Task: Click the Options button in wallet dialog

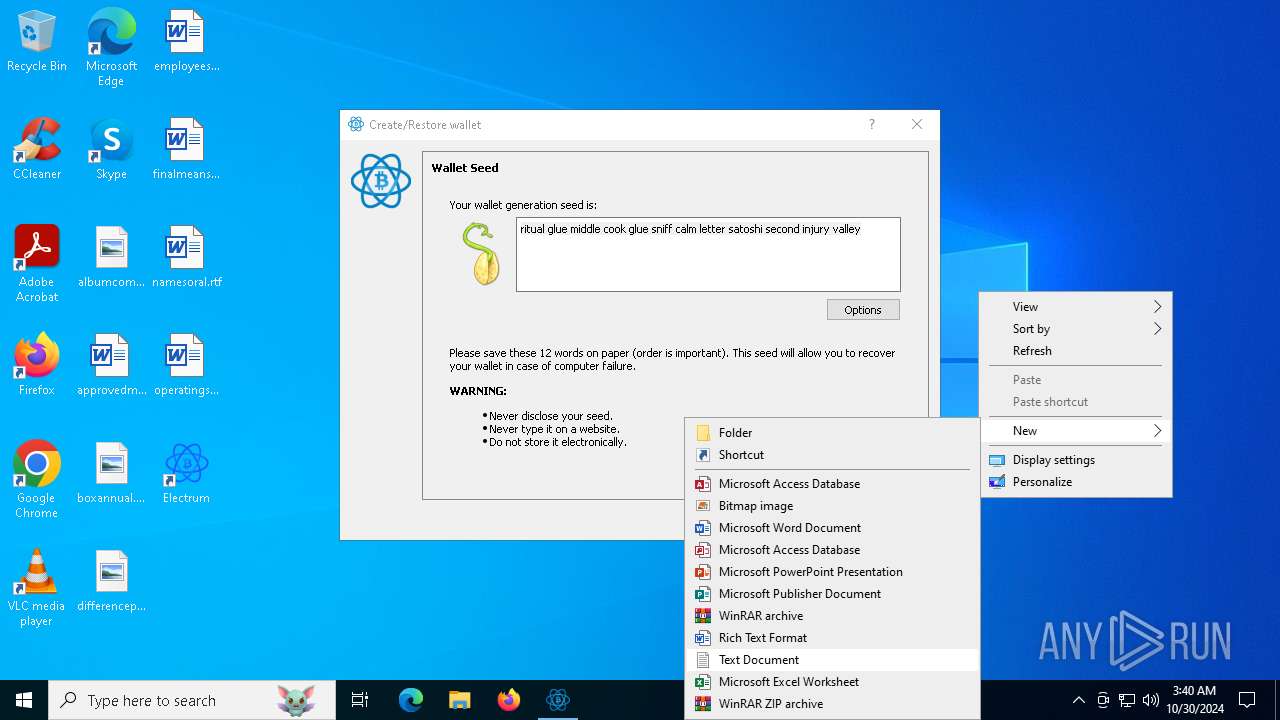Action: [863, 310]
